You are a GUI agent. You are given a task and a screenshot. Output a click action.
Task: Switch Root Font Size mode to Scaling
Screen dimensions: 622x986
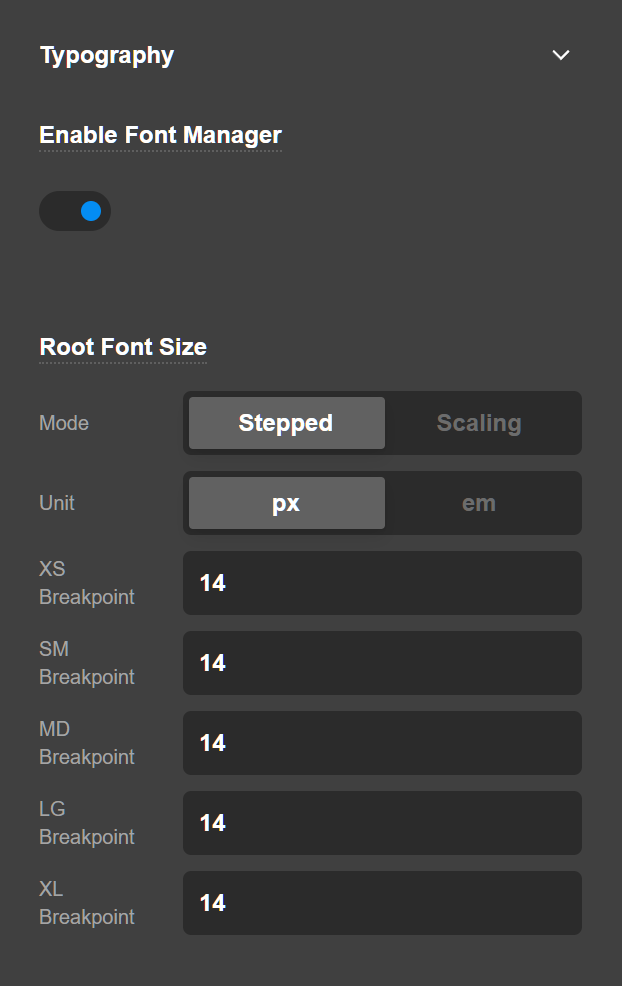(478, 422)
